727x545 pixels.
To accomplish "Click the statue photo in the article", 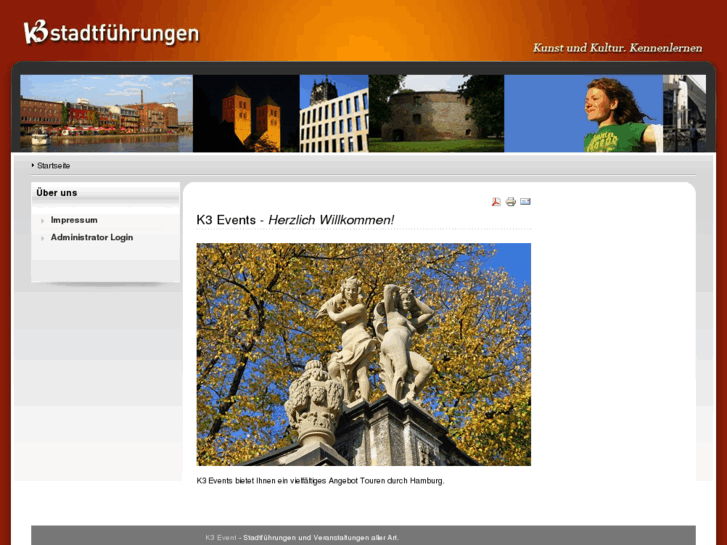I will [364, 354].
